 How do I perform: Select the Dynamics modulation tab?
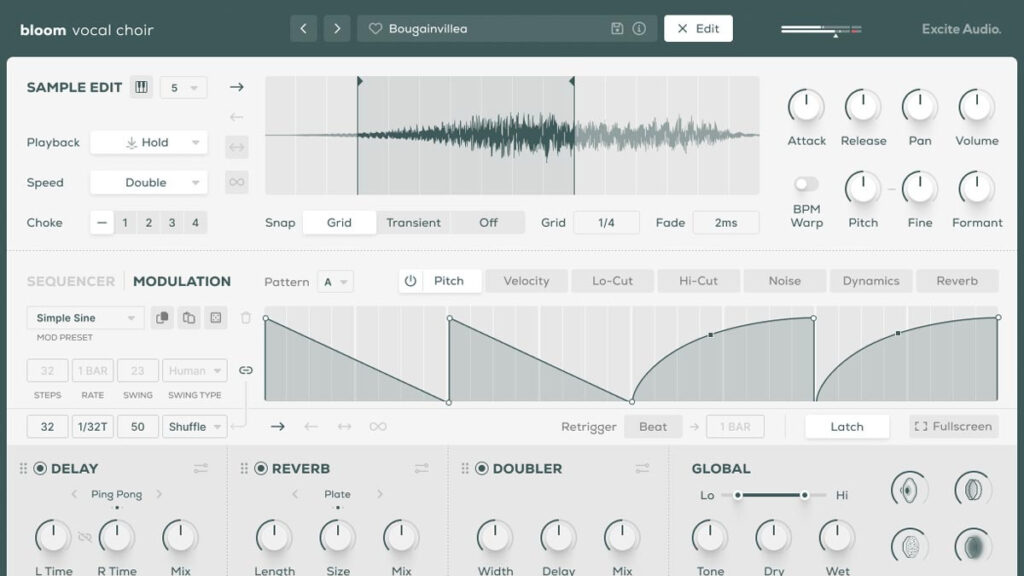pos(871,281)
